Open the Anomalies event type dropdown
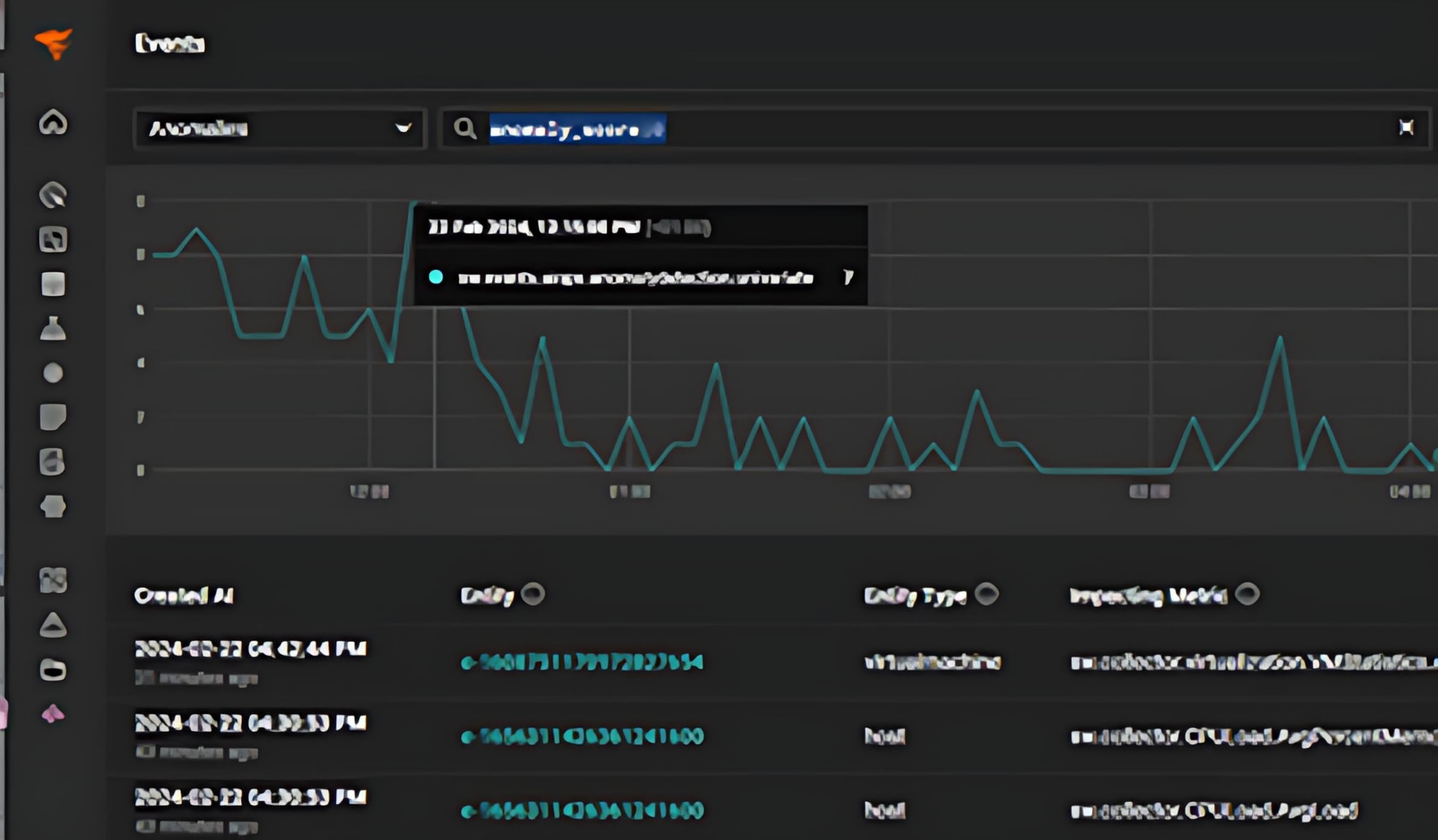Screen dimensions: 1438x840 (279, 128)
